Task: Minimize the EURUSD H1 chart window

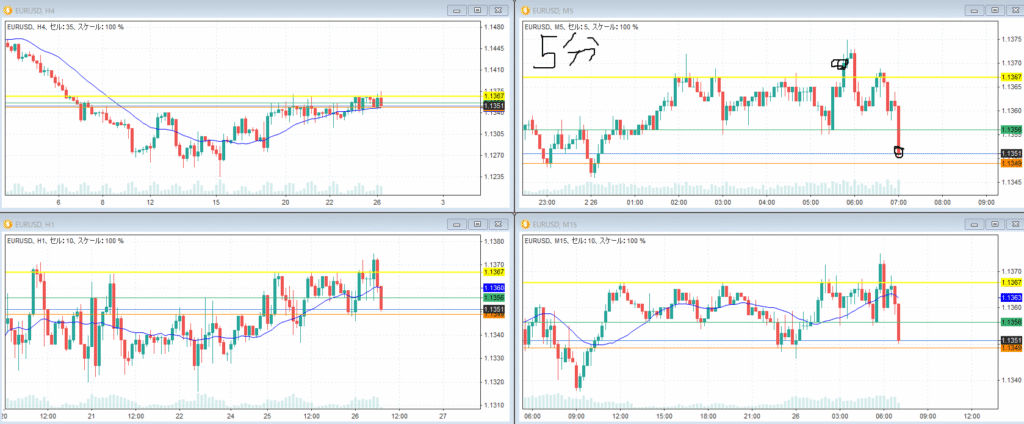Action: pos(458,224)
